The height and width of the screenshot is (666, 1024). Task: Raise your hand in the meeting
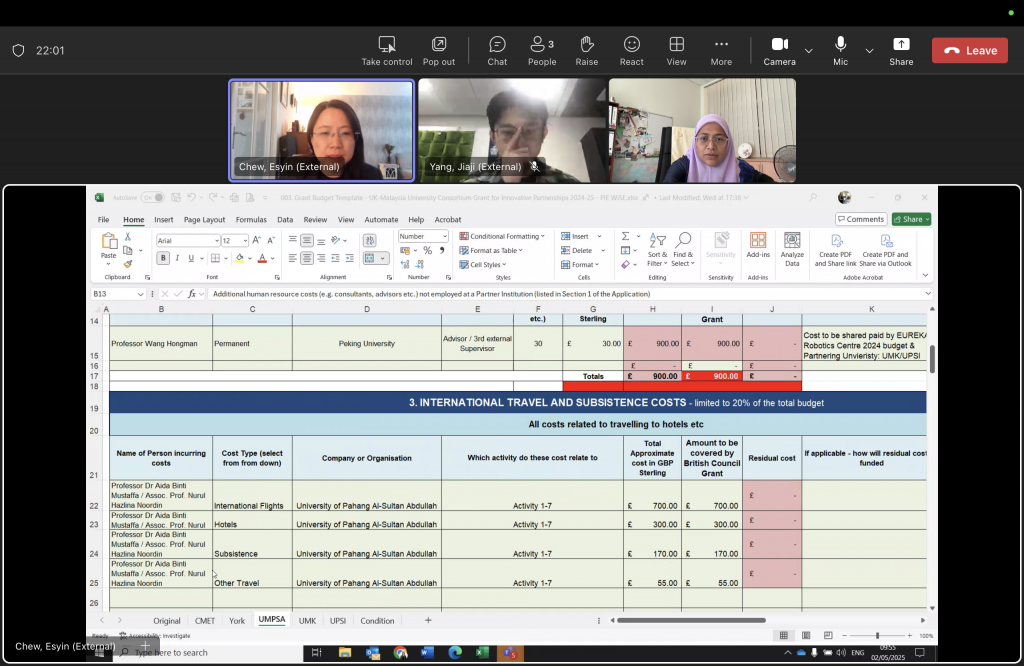(586, 51)
